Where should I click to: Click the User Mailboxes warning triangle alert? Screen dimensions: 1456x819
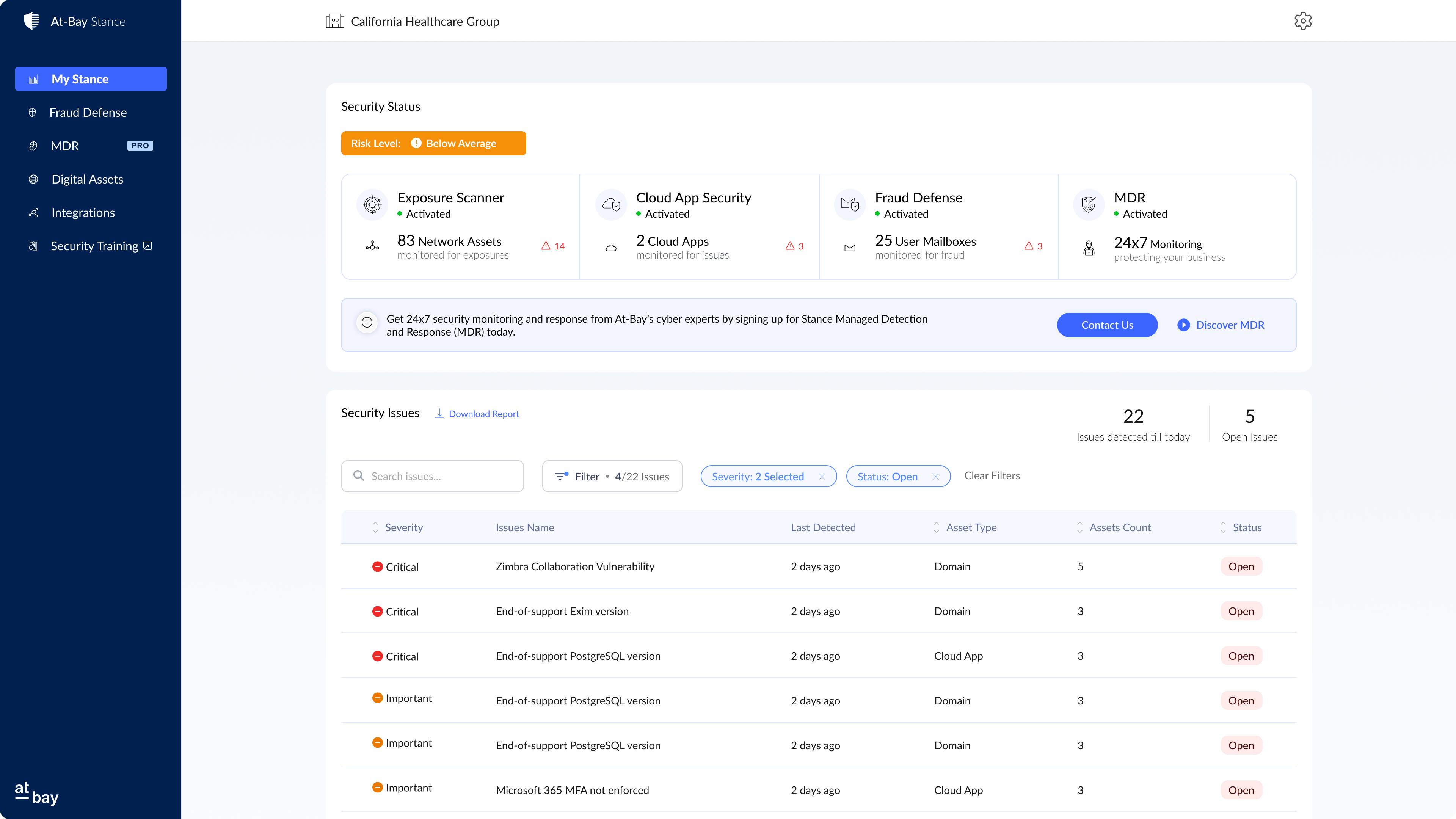1029,246
